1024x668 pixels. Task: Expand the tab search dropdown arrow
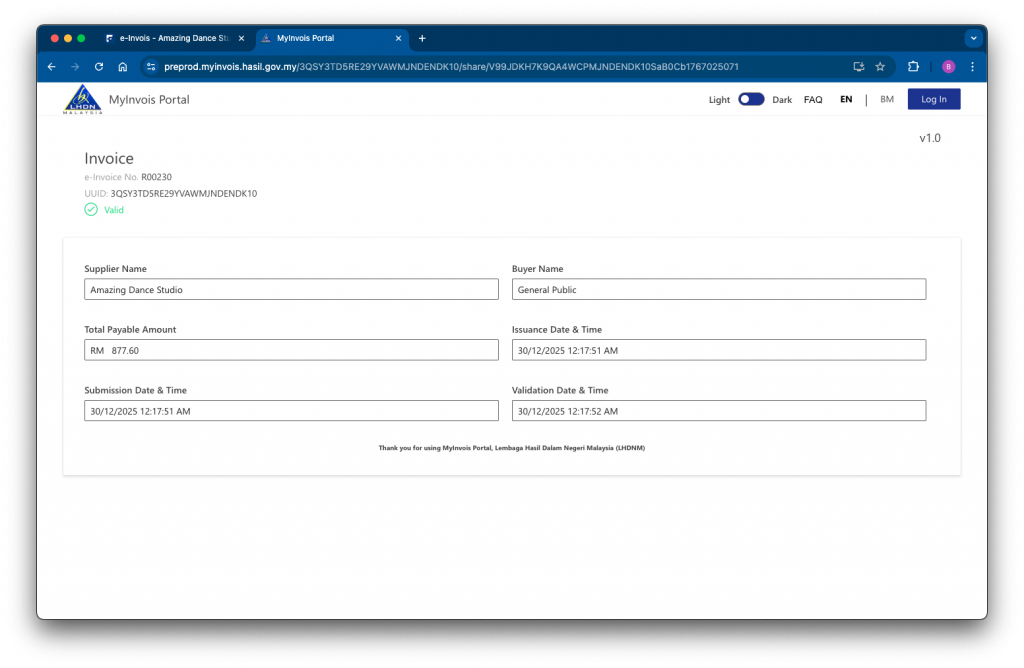pyautogui.click(x=973, y=38)
